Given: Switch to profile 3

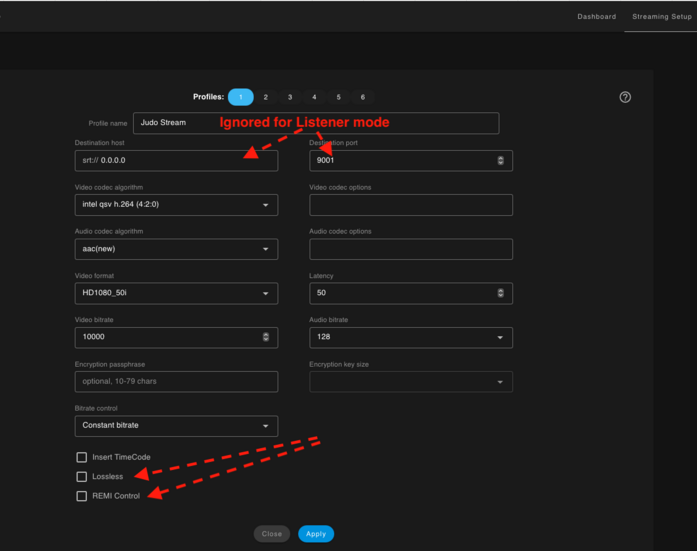Looking at the screenshot, I should pos(290,97).
